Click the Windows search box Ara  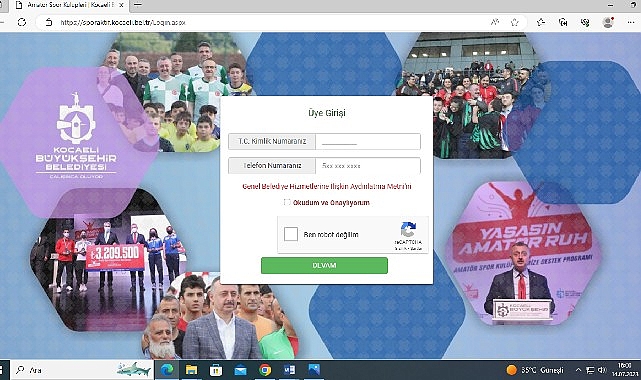click(82, 370)
